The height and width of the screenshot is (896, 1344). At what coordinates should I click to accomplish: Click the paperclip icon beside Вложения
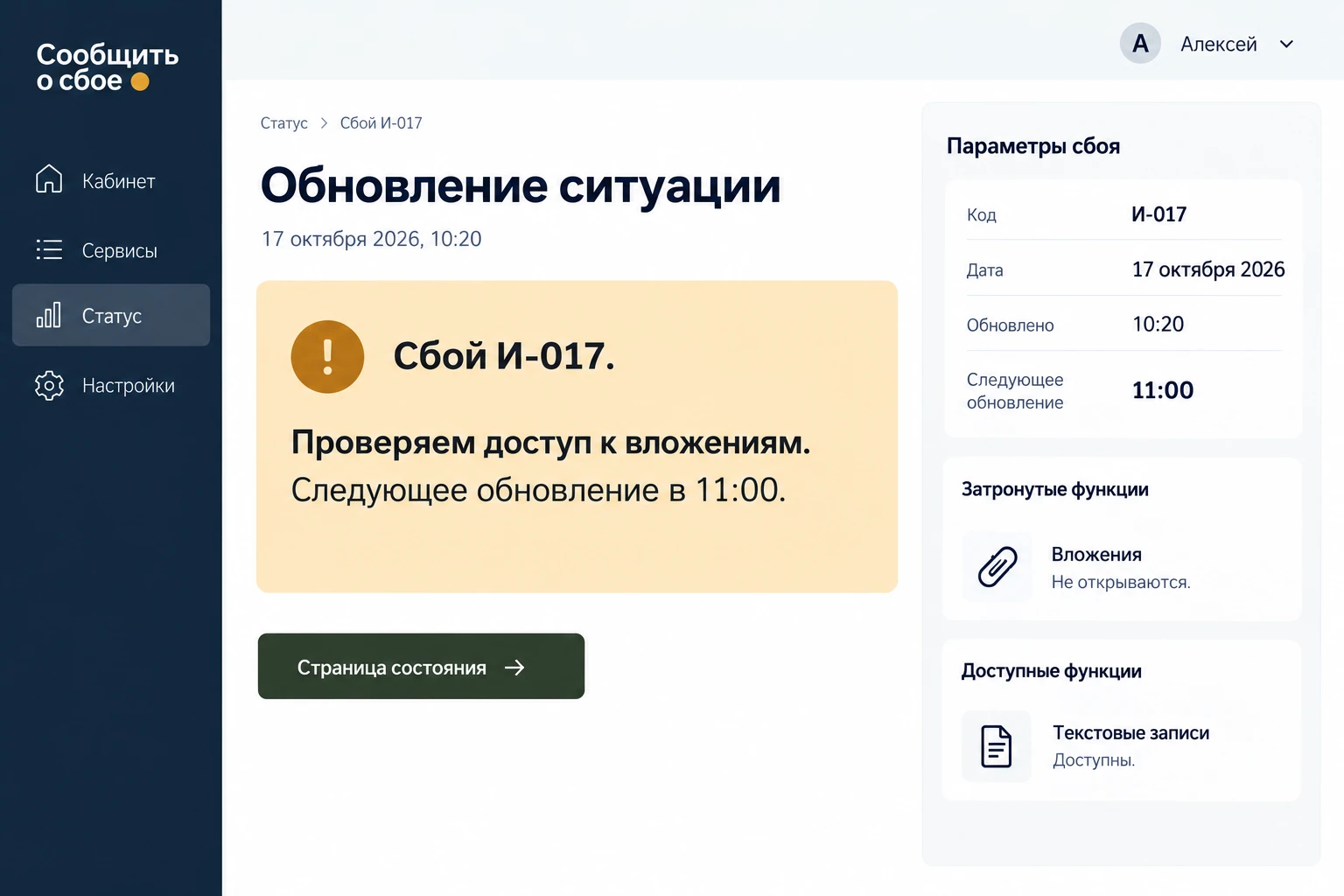click(x=997, y=566)
